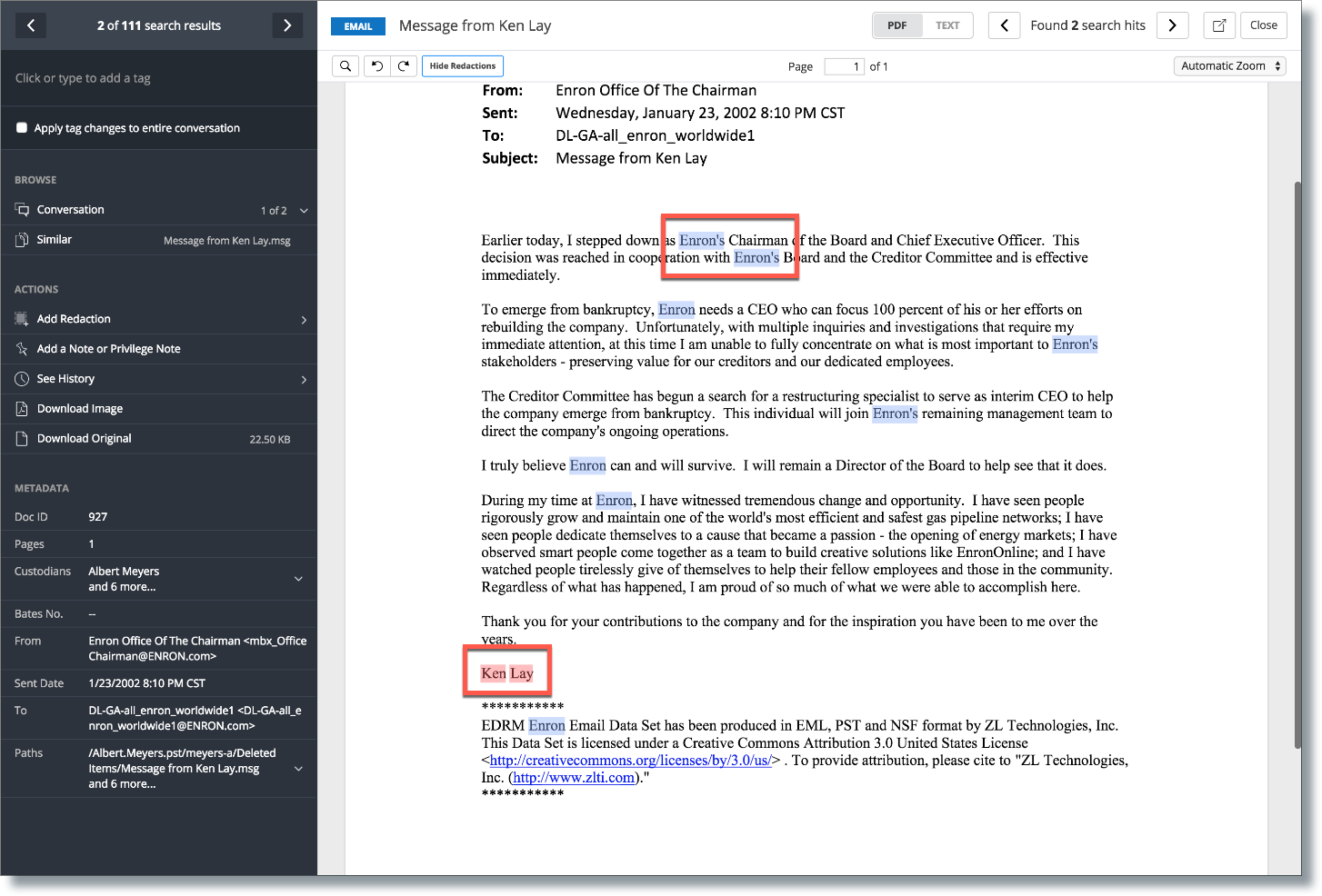
Task: Expand the Add Redaction submenu arrow
Action: [x=304, y=320]
